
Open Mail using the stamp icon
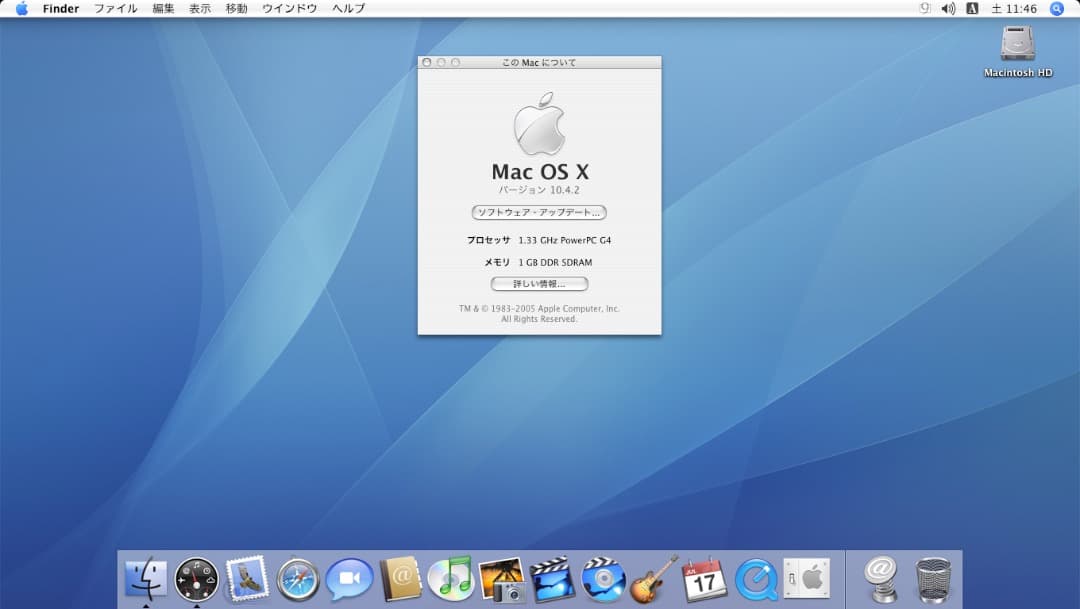(247, 578)
